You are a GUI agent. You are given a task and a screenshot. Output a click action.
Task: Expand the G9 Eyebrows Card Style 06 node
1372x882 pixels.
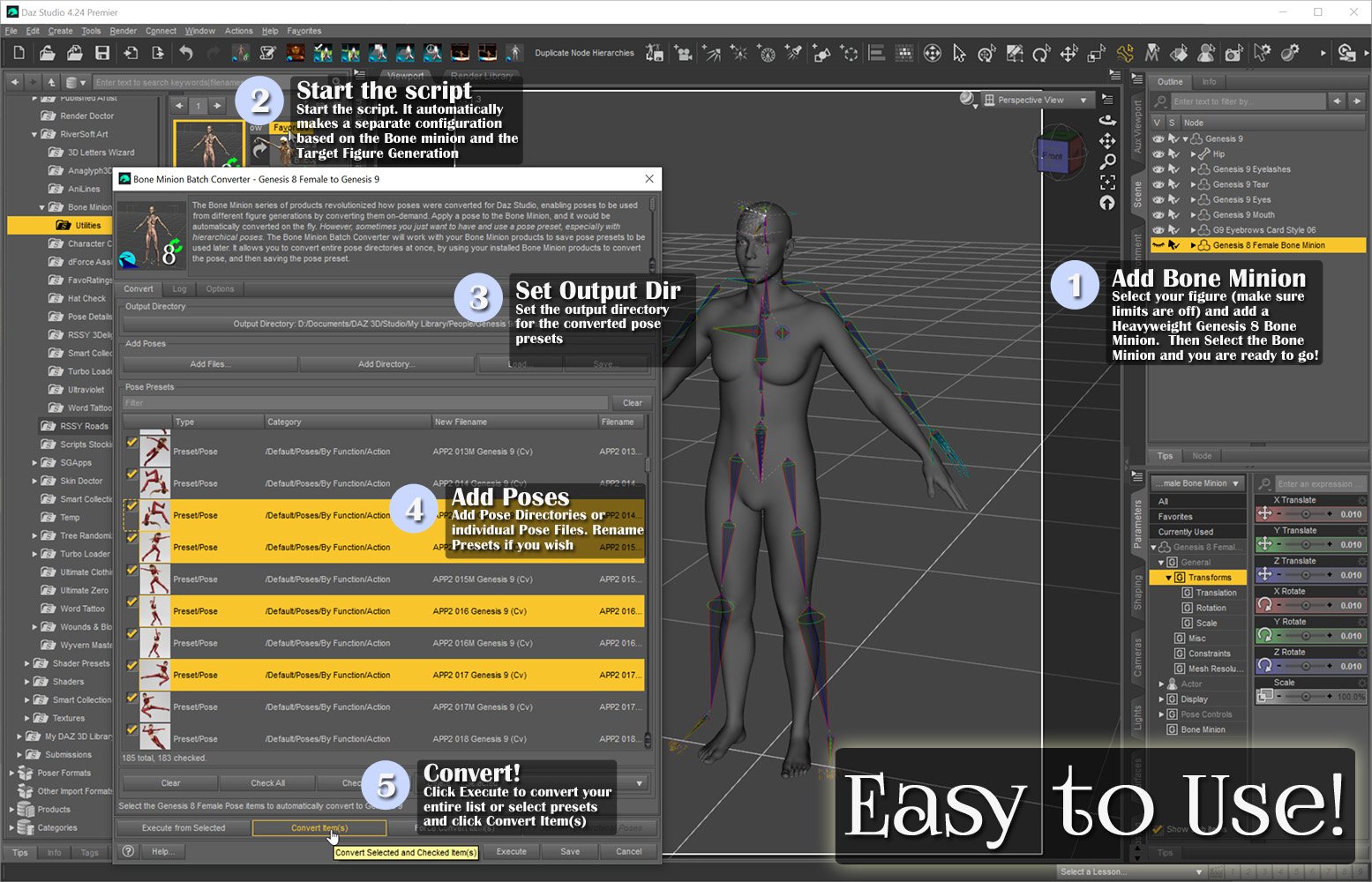point(1193,229)
